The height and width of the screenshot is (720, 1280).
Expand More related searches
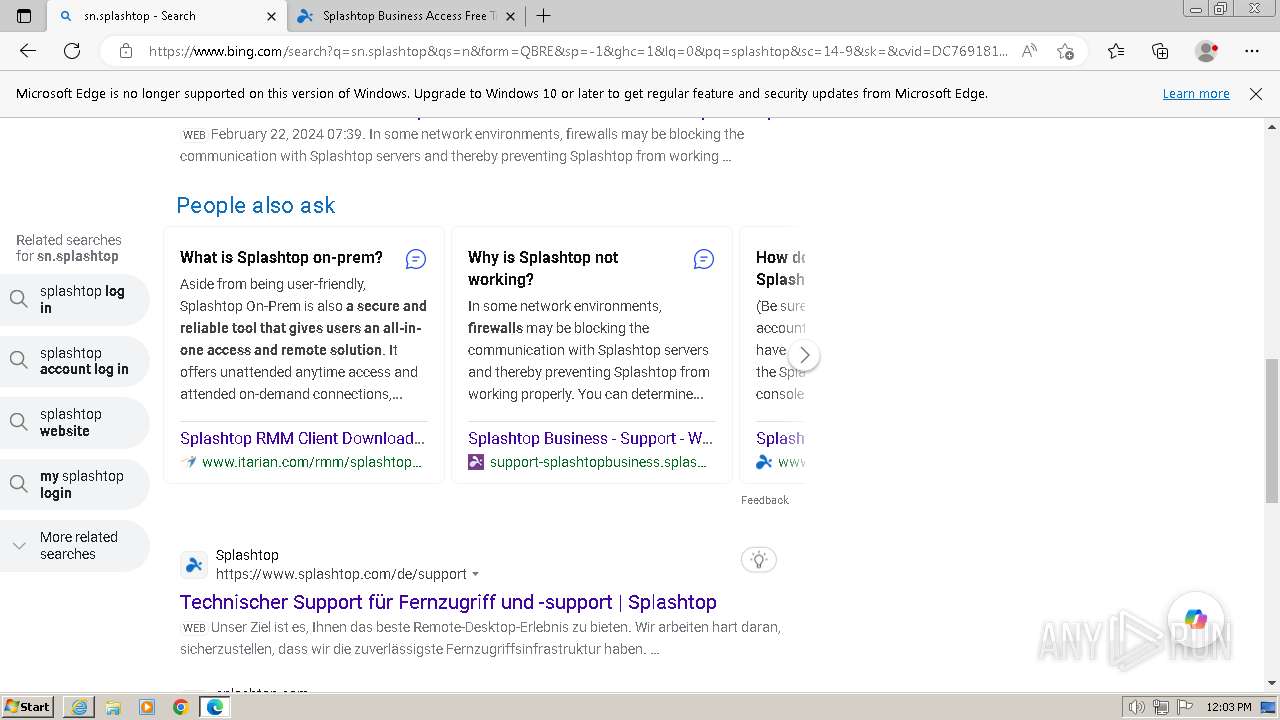[75, 545]
